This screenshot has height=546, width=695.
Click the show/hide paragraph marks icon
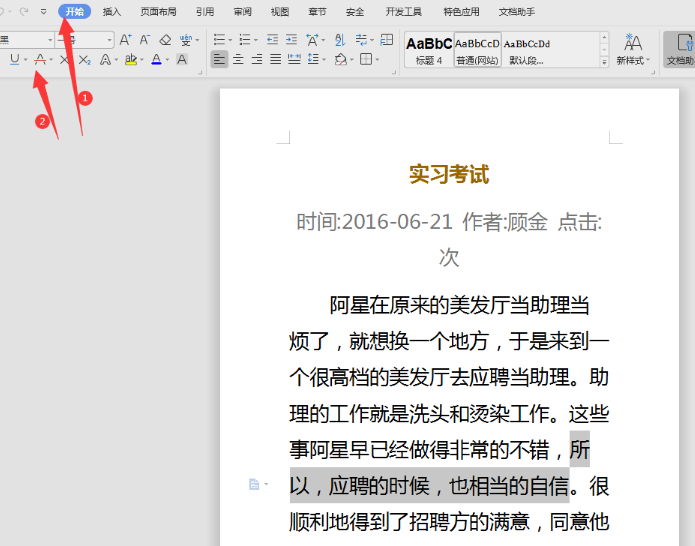coord(361,40)
